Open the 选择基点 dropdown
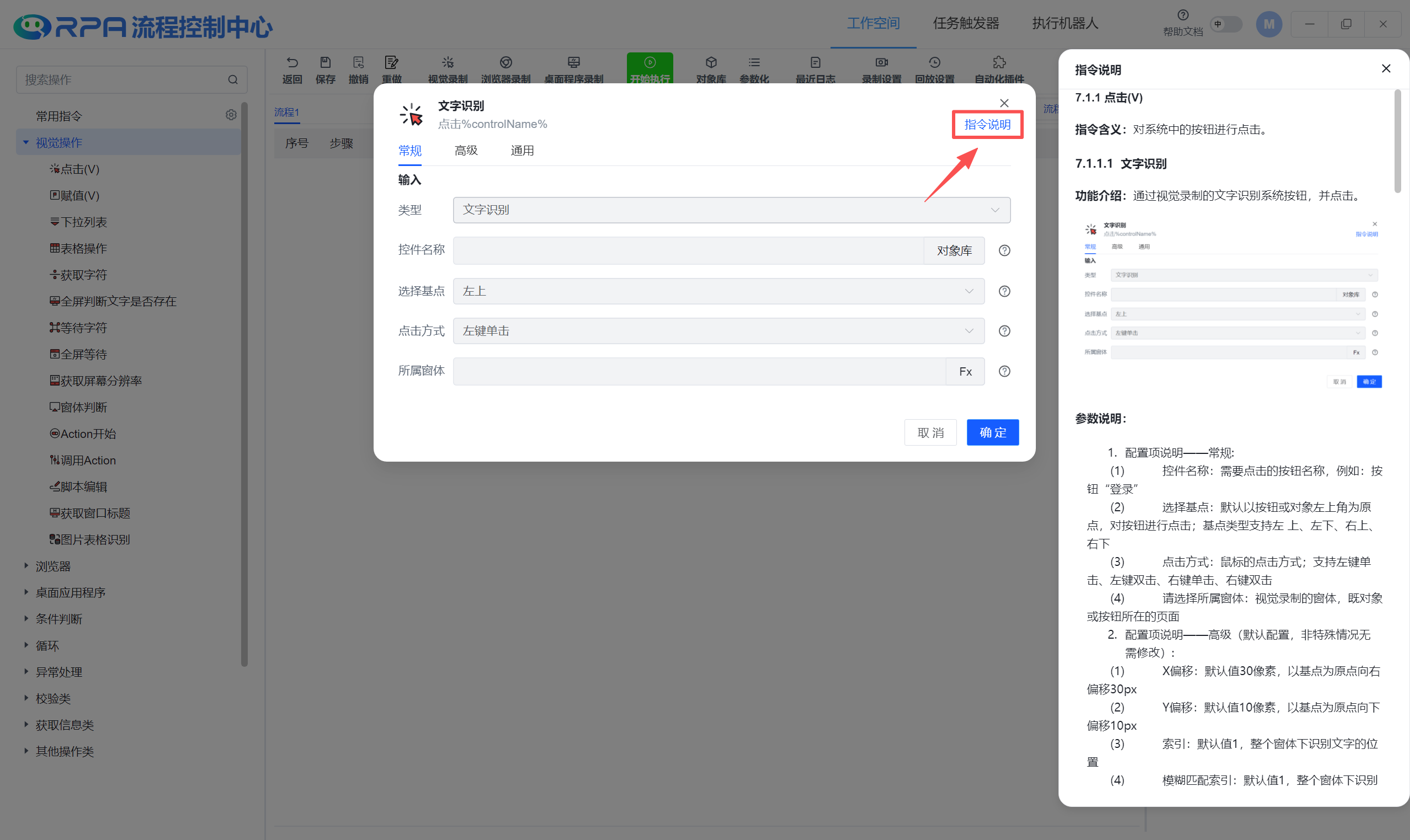Screen dimensions: 1410x840 point(718,292)
